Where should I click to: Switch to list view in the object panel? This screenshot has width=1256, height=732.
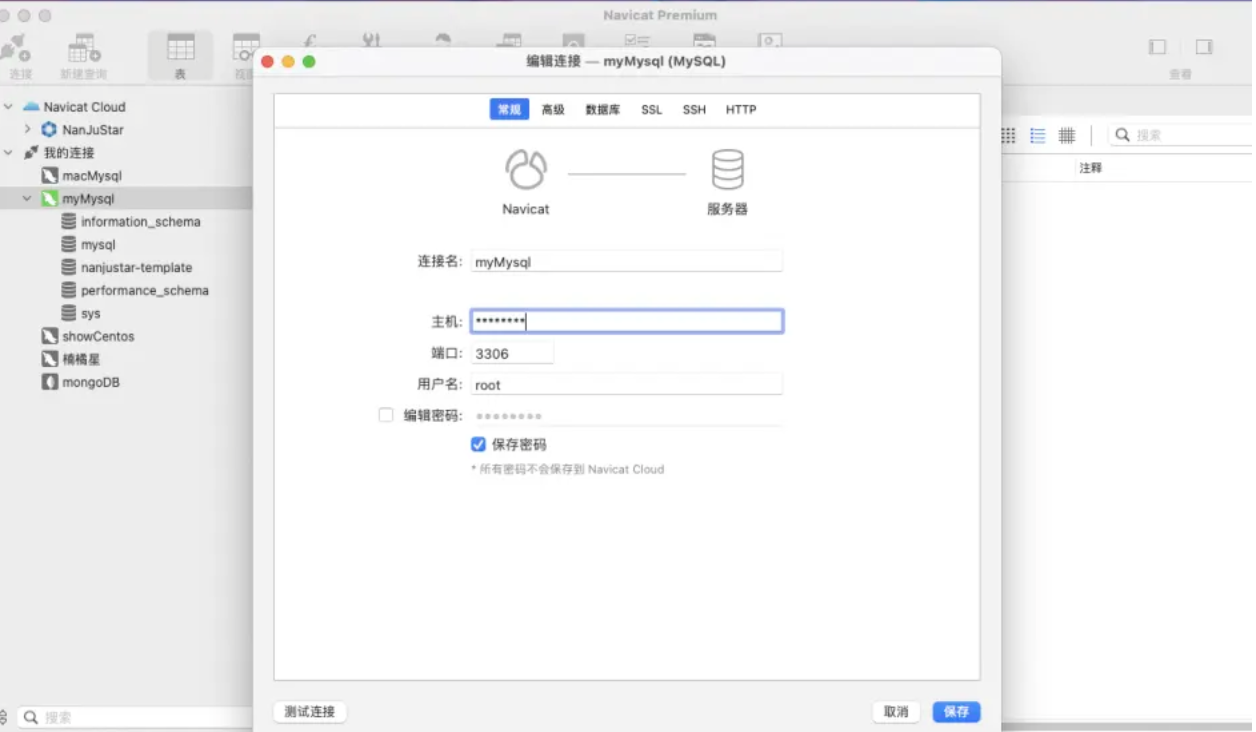(1037, 135)
